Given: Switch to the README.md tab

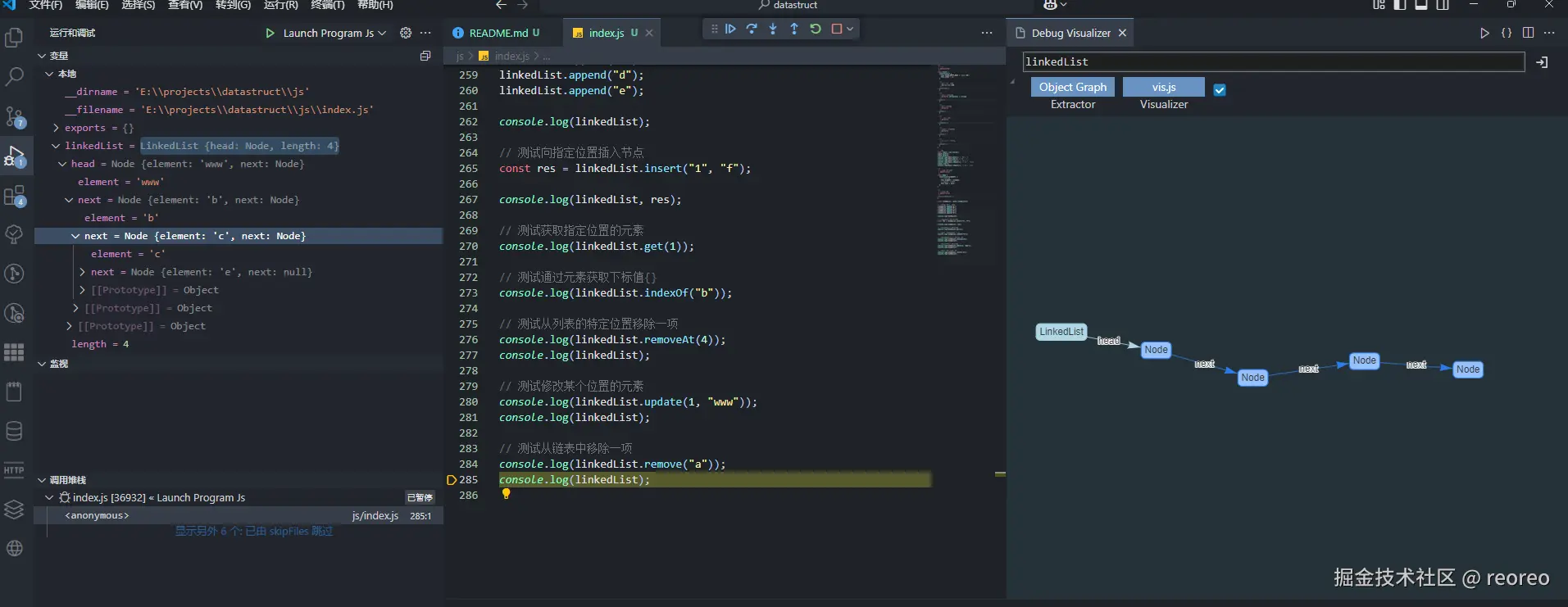Looking at the screenshot, I should (498, 33).
